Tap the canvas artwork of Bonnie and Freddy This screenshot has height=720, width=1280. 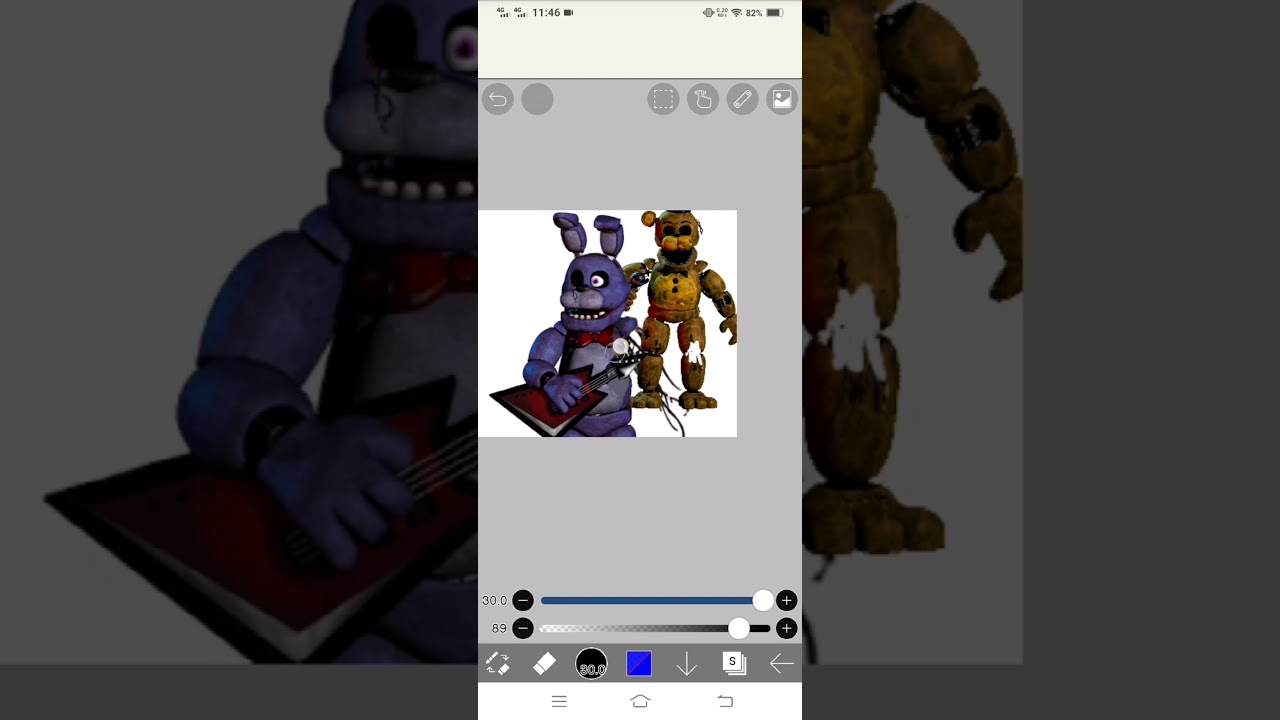[x=608, y=324]
